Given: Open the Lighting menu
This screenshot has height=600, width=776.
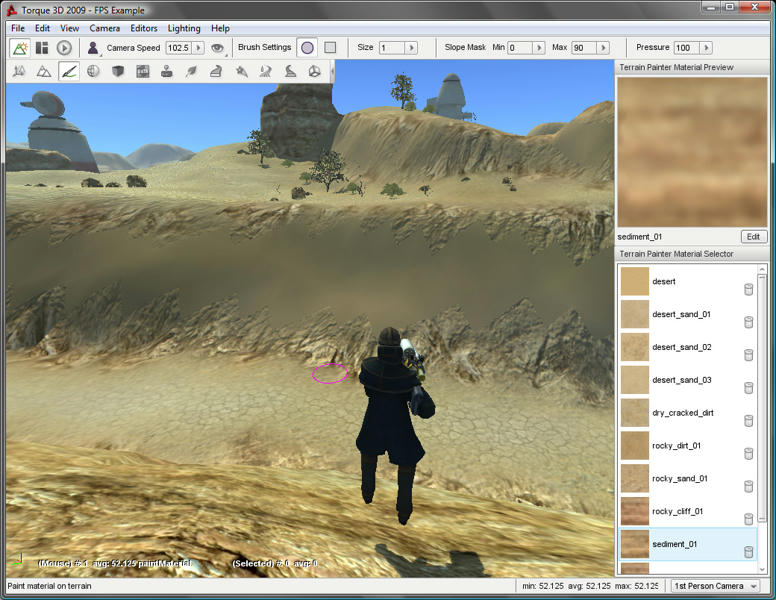Looking at the screenshot, I should point(183,28).
